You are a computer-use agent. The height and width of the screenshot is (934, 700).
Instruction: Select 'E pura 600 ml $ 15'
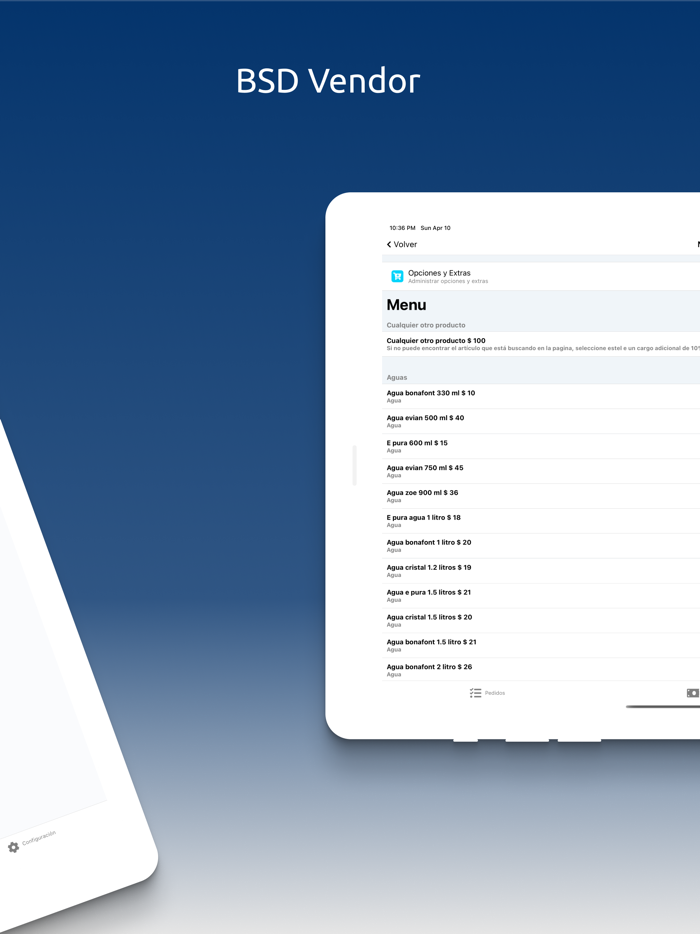point(541,446)
